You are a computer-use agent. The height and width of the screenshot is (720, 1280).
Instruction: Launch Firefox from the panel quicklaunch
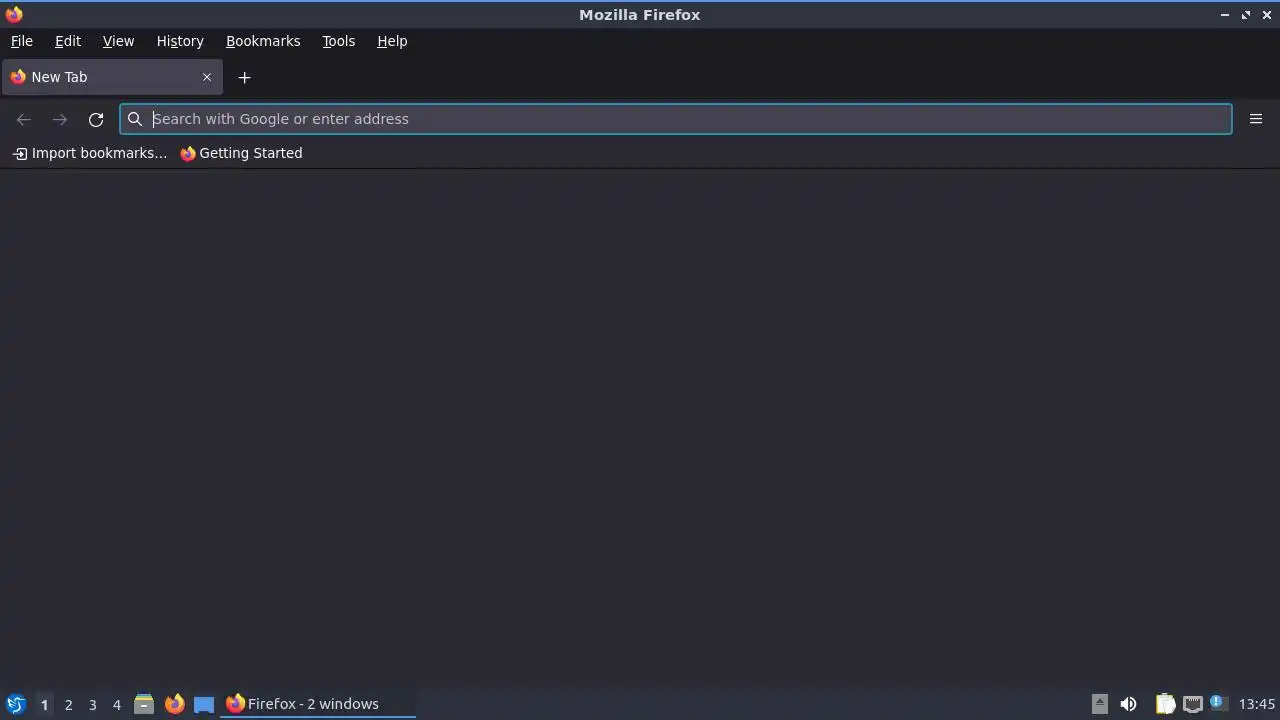(174, 704)
